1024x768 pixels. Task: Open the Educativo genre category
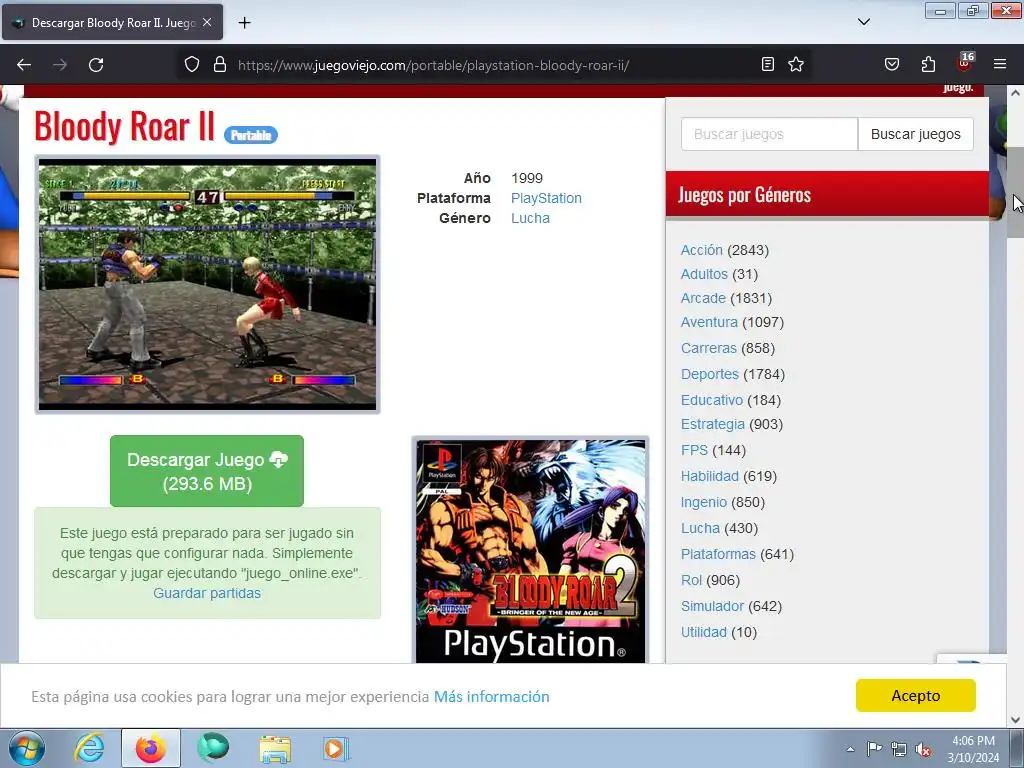click(712, 400)
